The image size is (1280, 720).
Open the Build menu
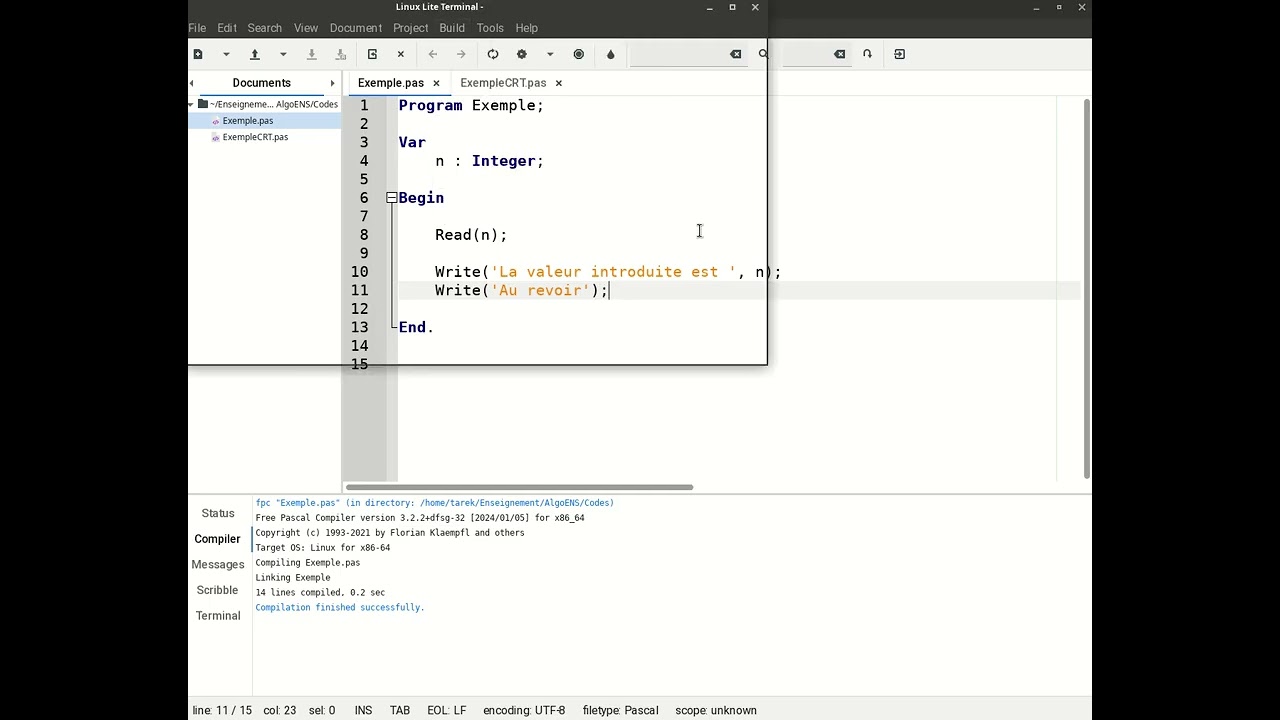(452, 28)
